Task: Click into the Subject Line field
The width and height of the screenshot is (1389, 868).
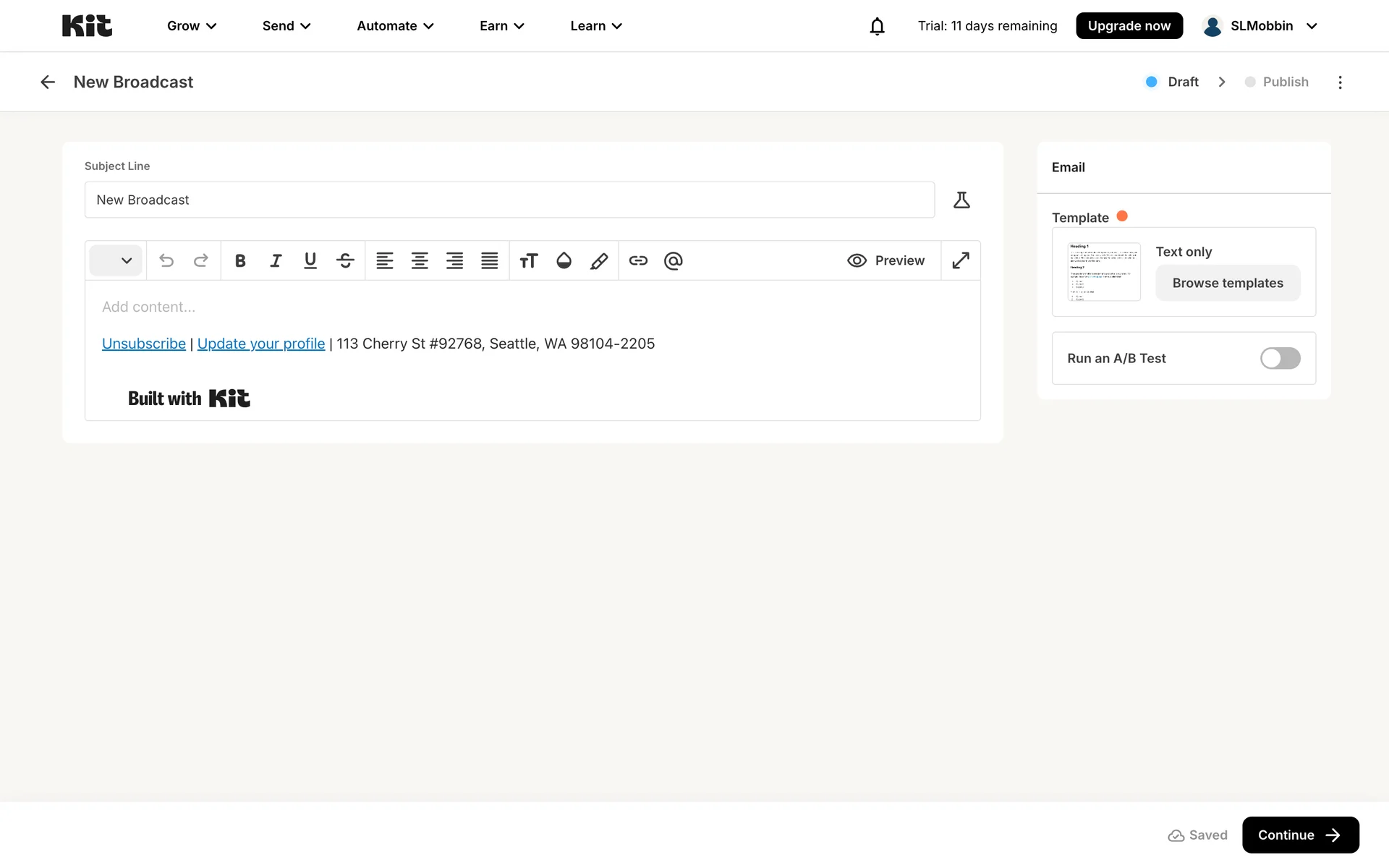Action: tap(509, 200)
